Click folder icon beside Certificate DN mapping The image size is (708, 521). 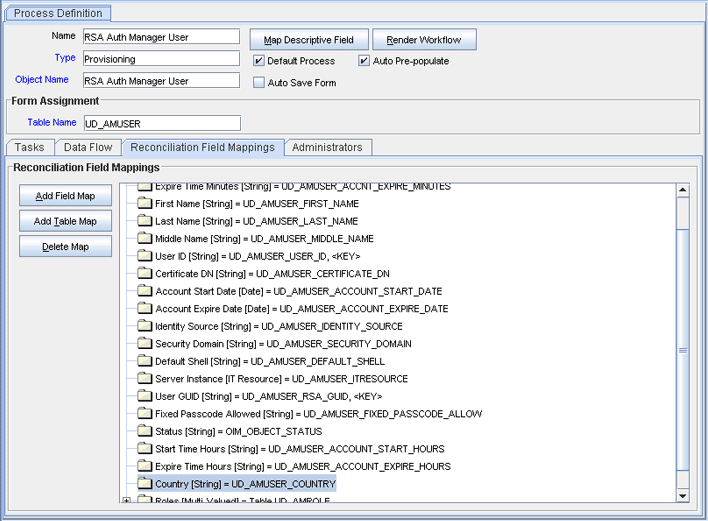click(x=144, y=274)
